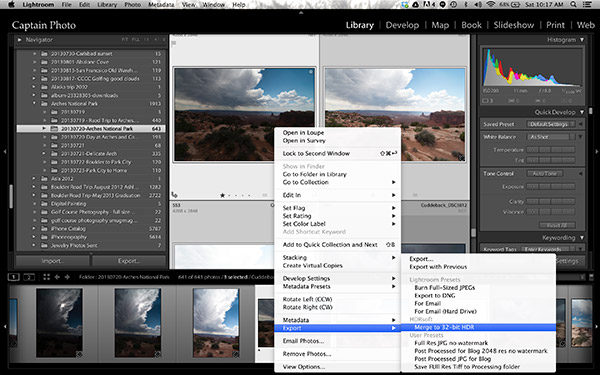Open the Lightroom menu in menu bar

click(x=38, y=5)
